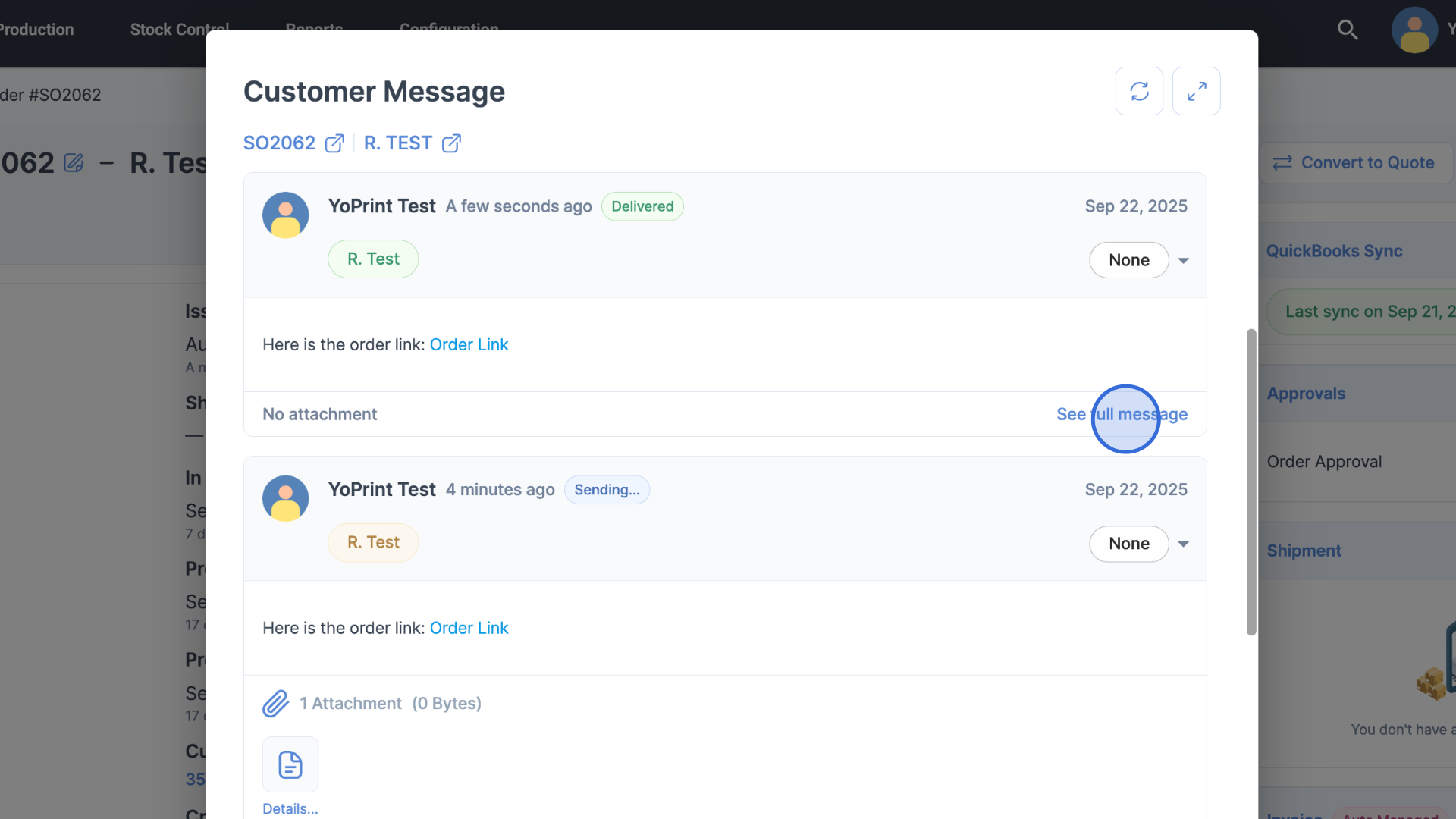The height and width of the screenshot is (819, 1456).
Task: Expand the Customer Message dialog to fullscreen
Action: [x=1196, y=91]
